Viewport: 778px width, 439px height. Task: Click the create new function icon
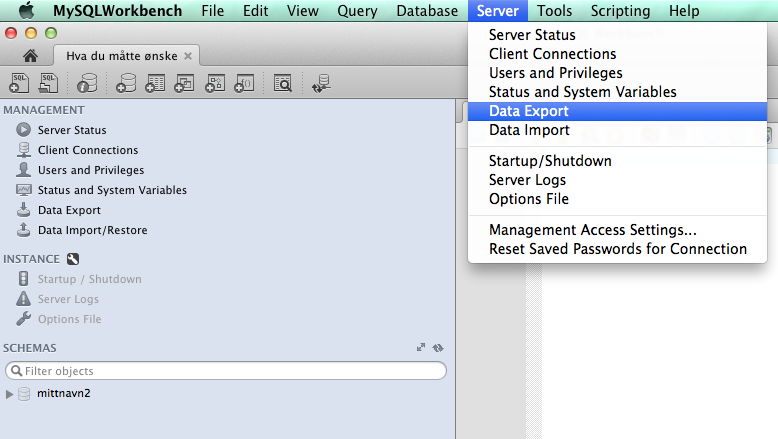pos(244,83)
